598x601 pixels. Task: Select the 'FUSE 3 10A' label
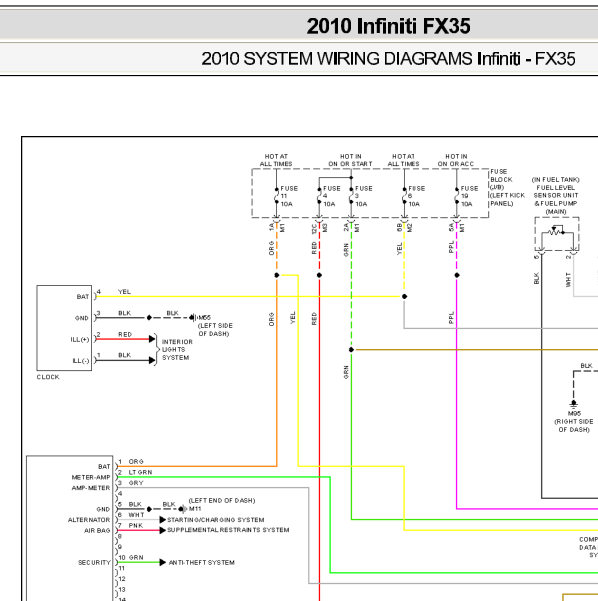[363, 196]
